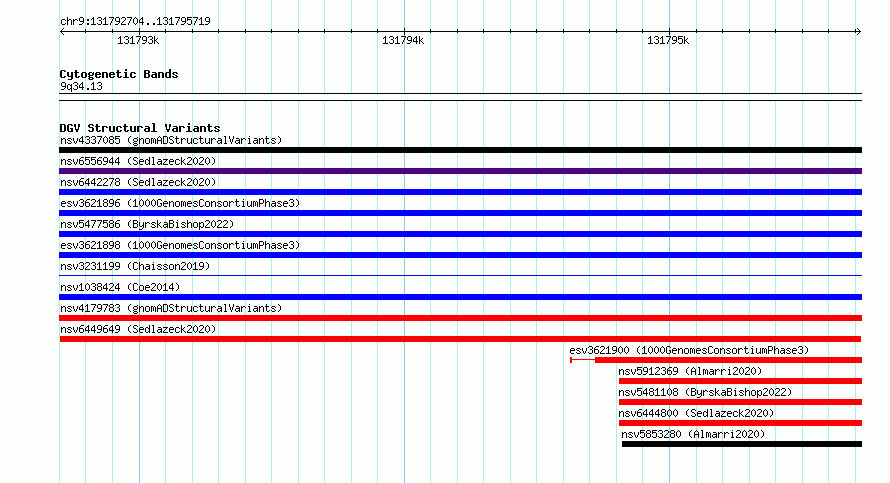Click the red bar of nsv6444800
The image size is (890, 483).
pyautogui.click(x=740, y=423)
